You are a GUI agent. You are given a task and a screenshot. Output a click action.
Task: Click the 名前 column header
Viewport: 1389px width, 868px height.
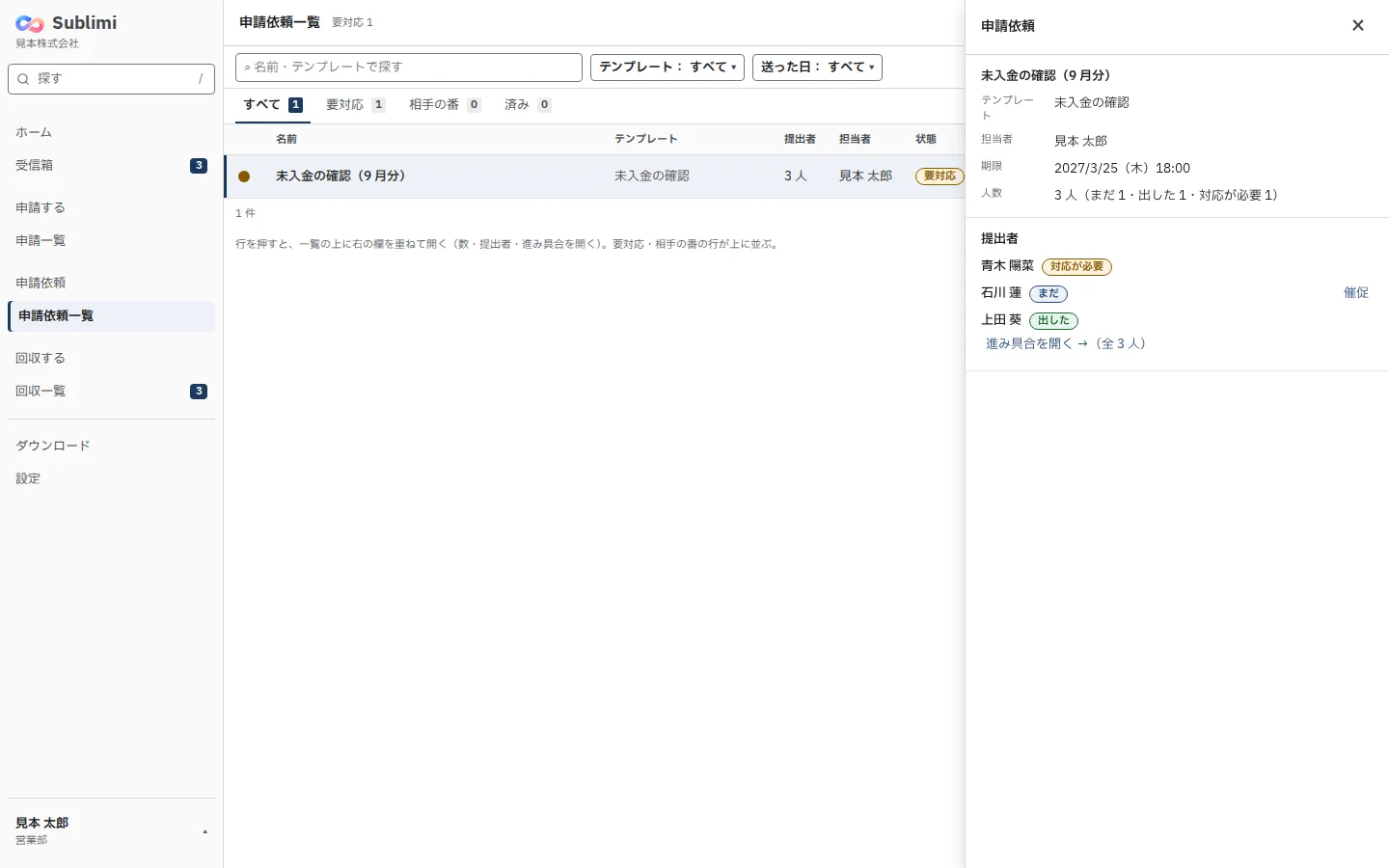coord(286,140)
